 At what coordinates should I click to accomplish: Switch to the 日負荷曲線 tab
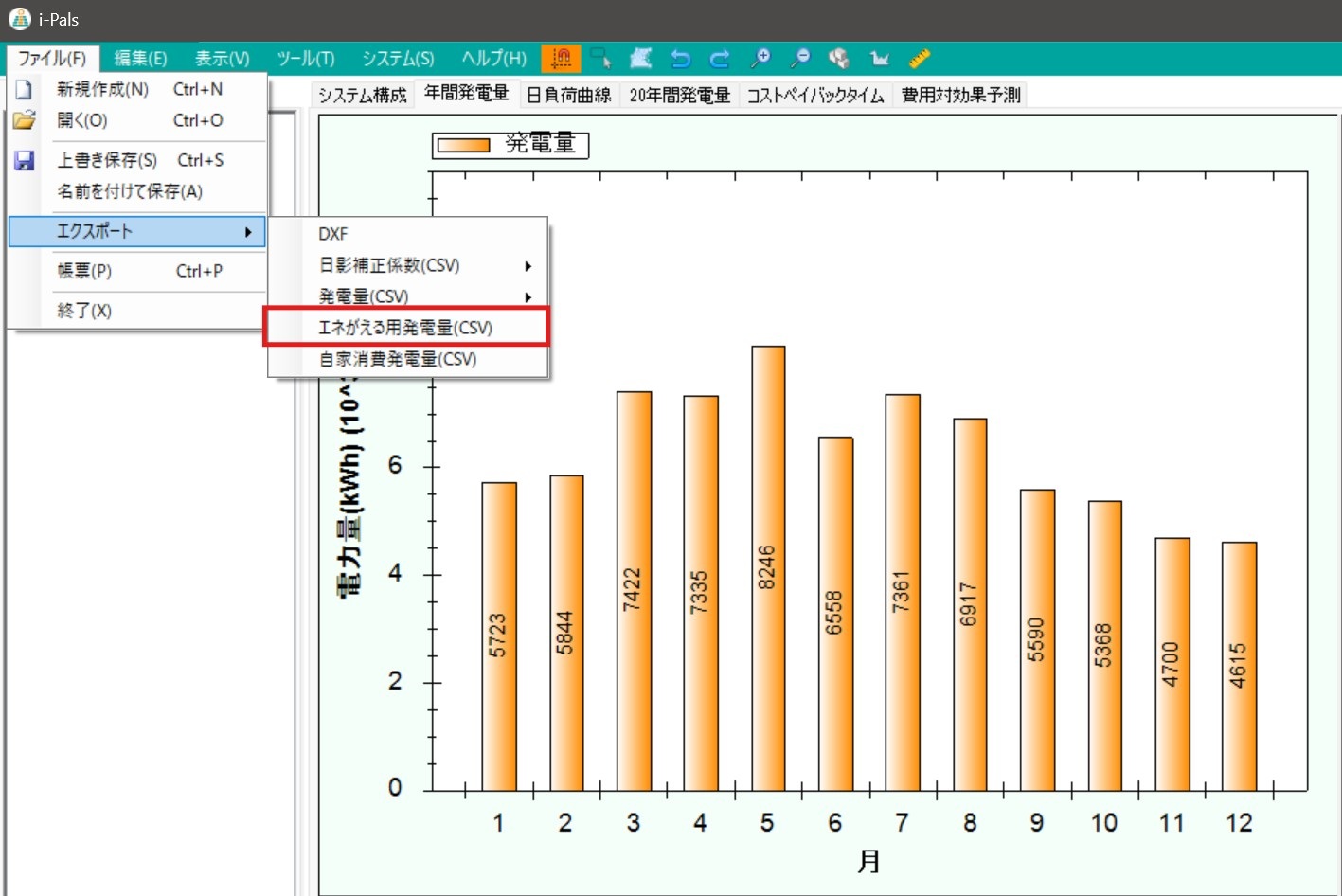(x=568, y=95)
